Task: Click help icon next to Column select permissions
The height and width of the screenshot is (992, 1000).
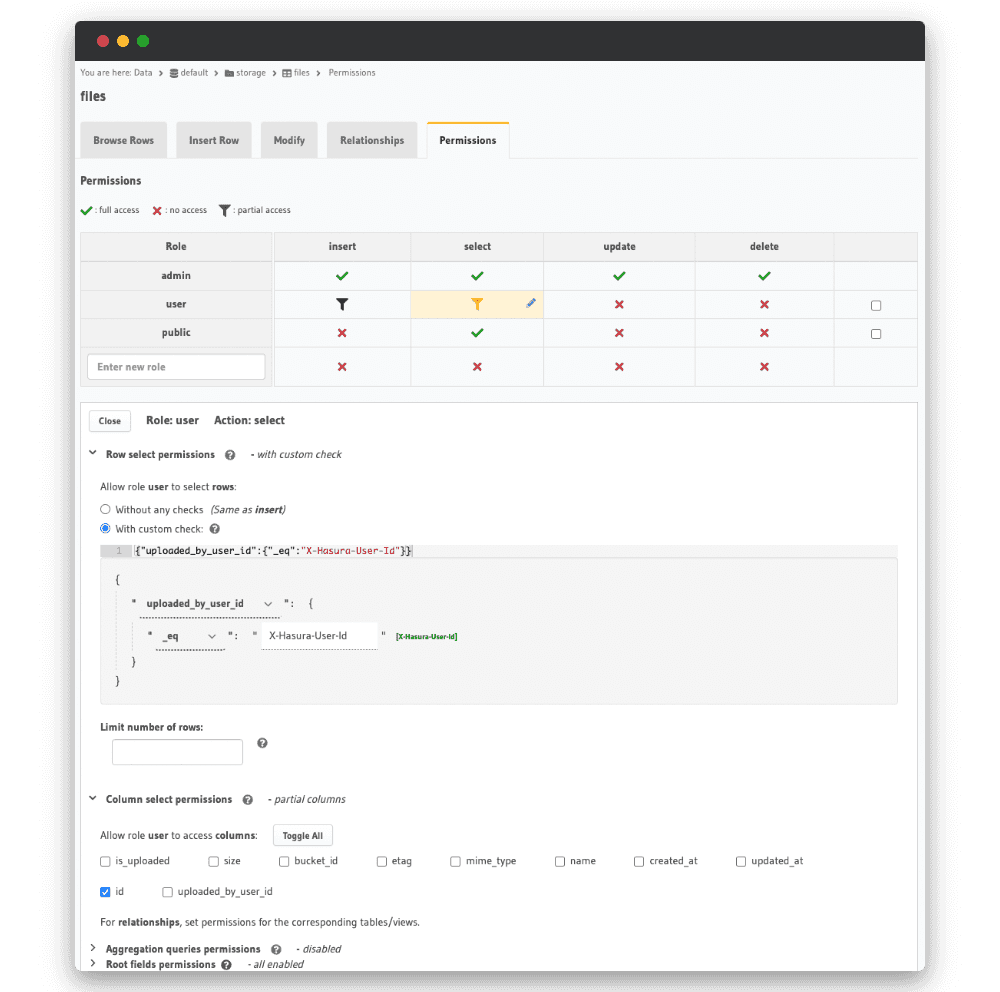Action: click(247, 800)
